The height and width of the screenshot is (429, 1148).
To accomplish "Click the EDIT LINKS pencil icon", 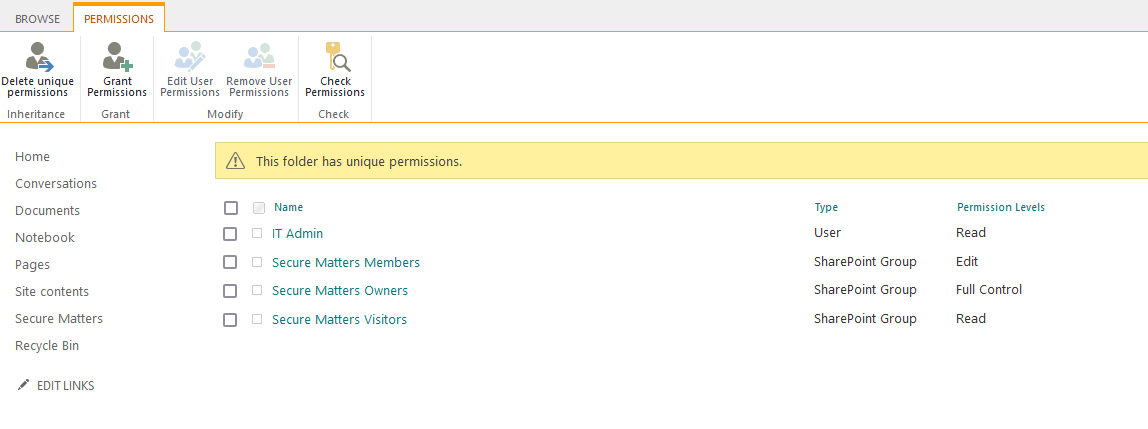I will point(24,385).
